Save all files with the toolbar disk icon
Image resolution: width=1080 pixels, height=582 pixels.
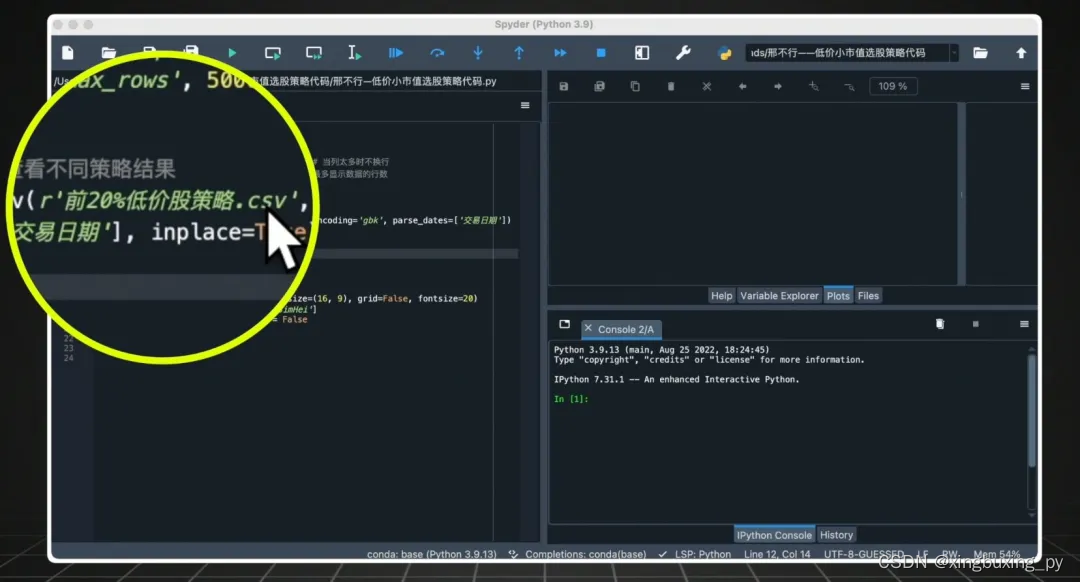pos(191,50)
